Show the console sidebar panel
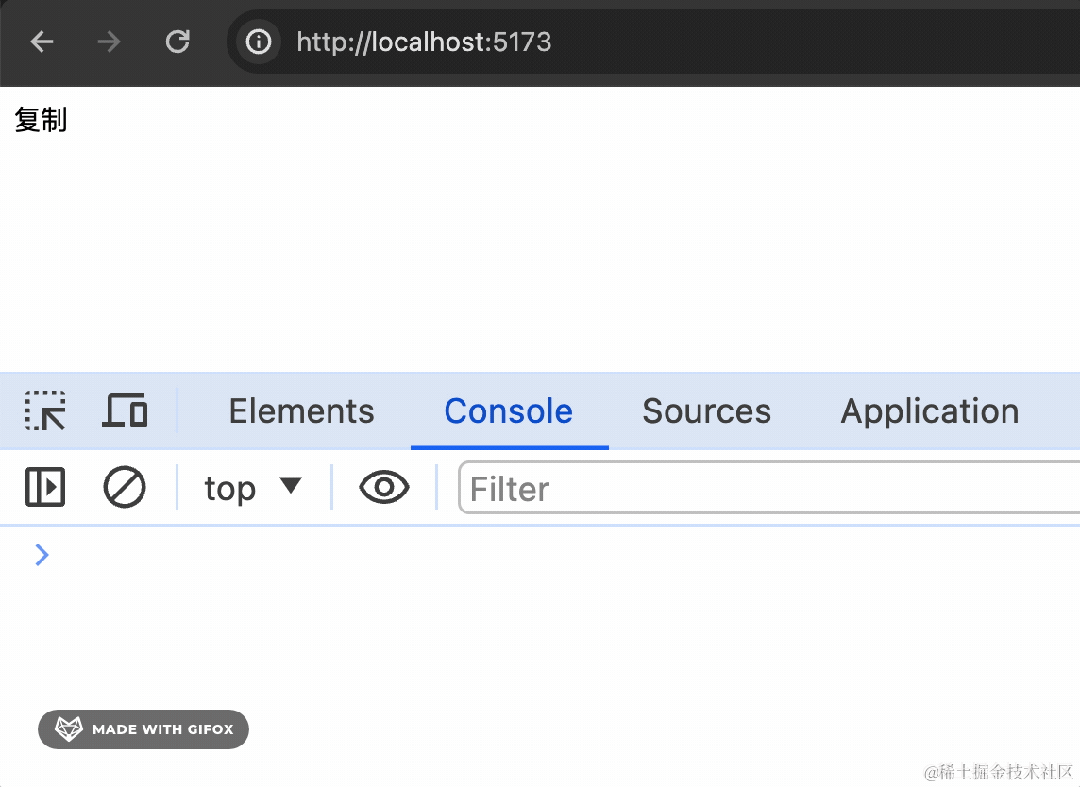Image resolution: width=1080 pixels, height=787 pixels. 45,488
